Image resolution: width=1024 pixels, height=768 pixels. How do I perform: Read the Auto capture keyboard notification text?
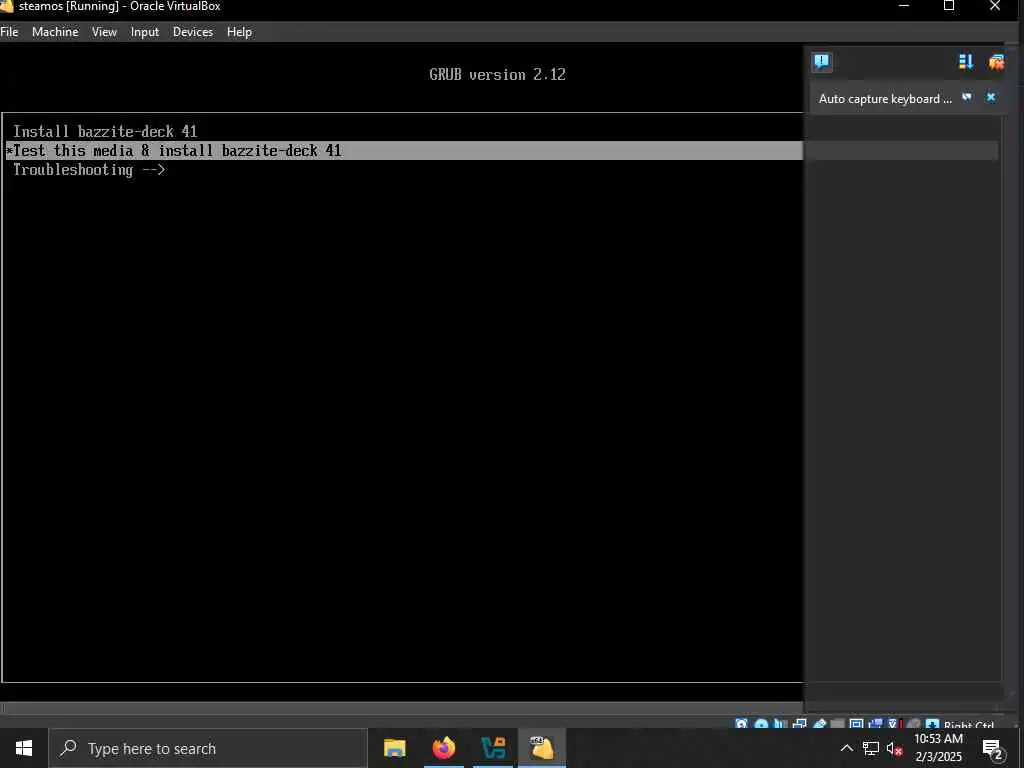pyautogui.click(x=885, y=99)
